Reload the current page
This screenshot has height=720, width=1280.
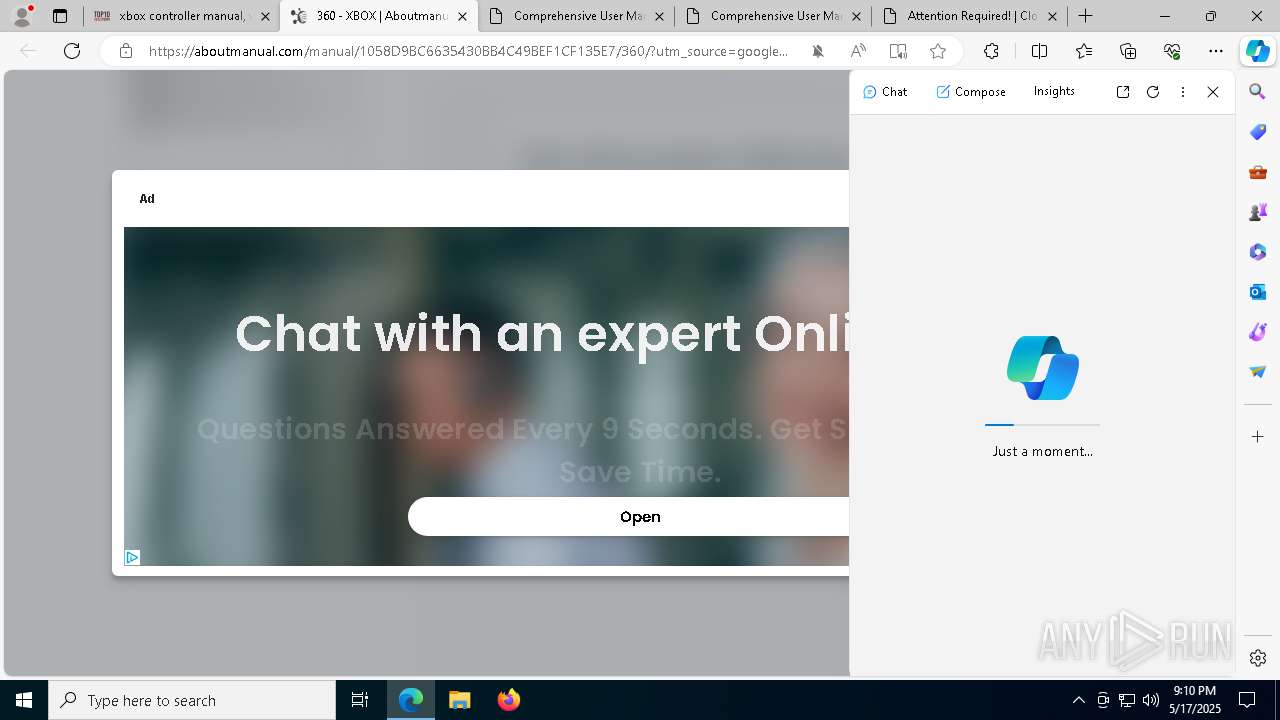point(72,51)
